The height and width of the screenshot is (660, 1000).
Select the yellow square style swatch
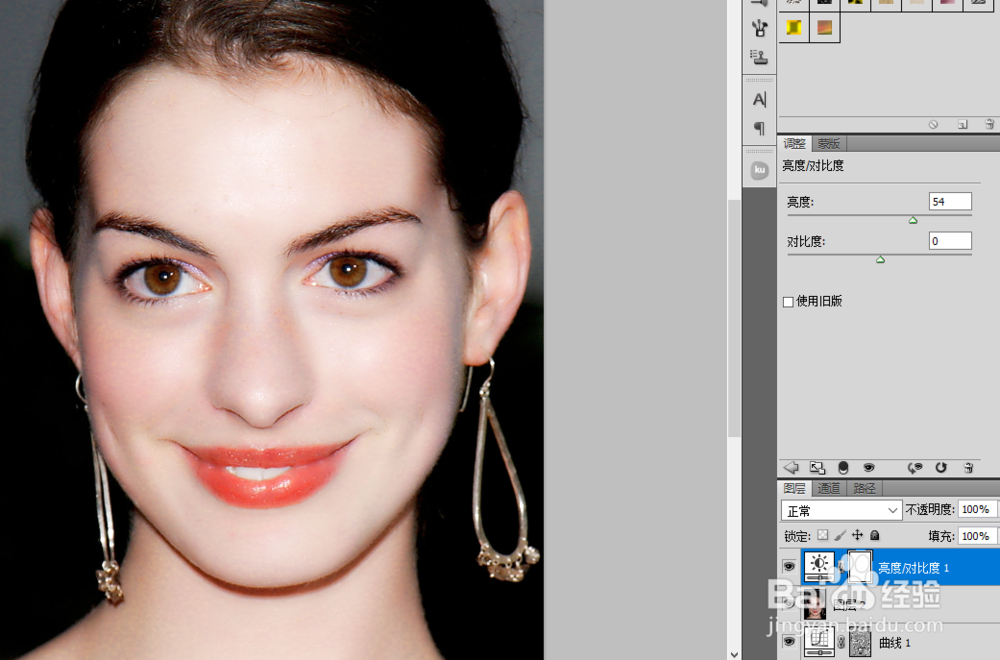coord(794,28)
